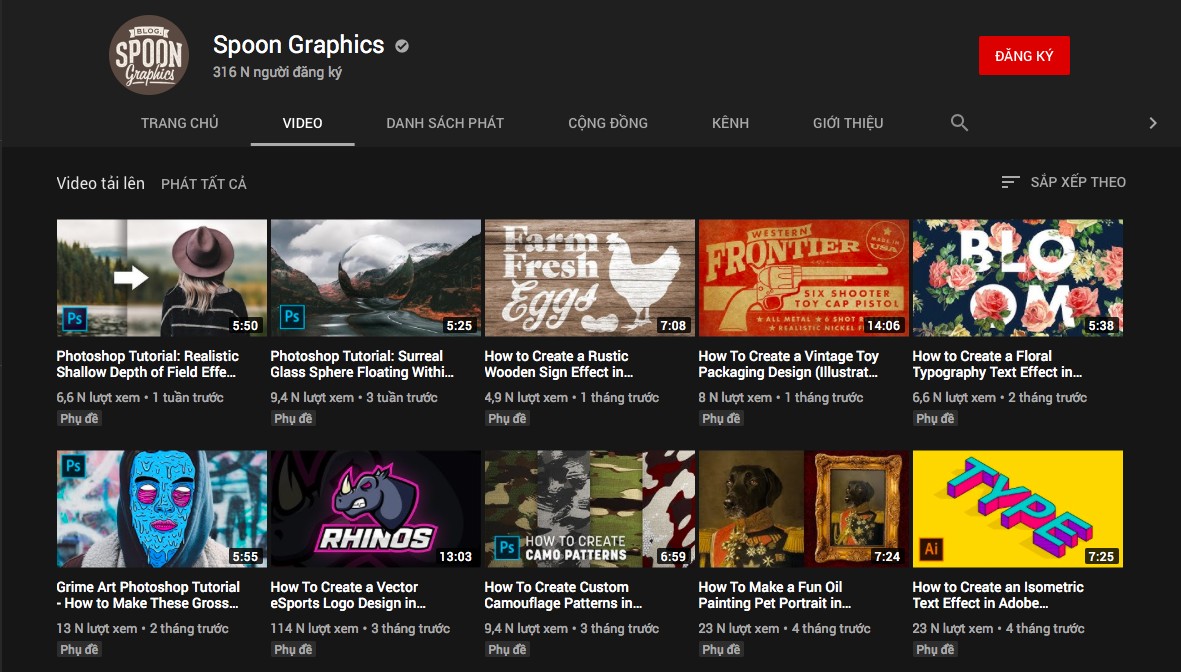
Task: Click the 14:06 duration badge on Frontier thumbnail
Action: pyautogui.click(x=883, y=325)
